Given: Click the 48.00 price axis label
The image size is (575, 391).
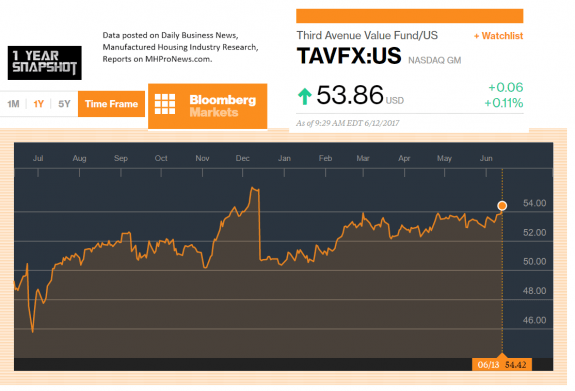Looking at the screenshot, I should pyautogui.click(x=534, y=291).
